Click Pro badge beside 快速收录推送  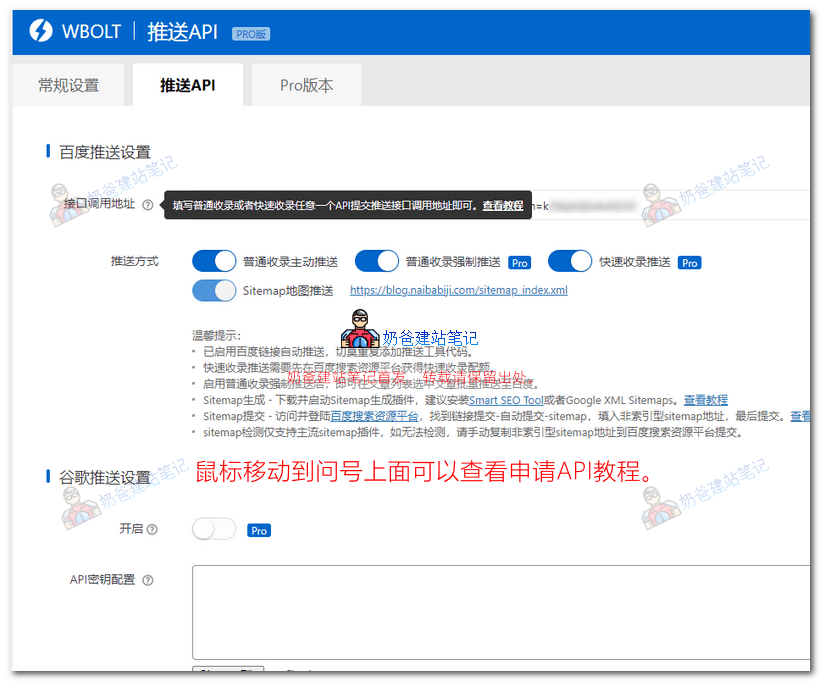(689, 263)
